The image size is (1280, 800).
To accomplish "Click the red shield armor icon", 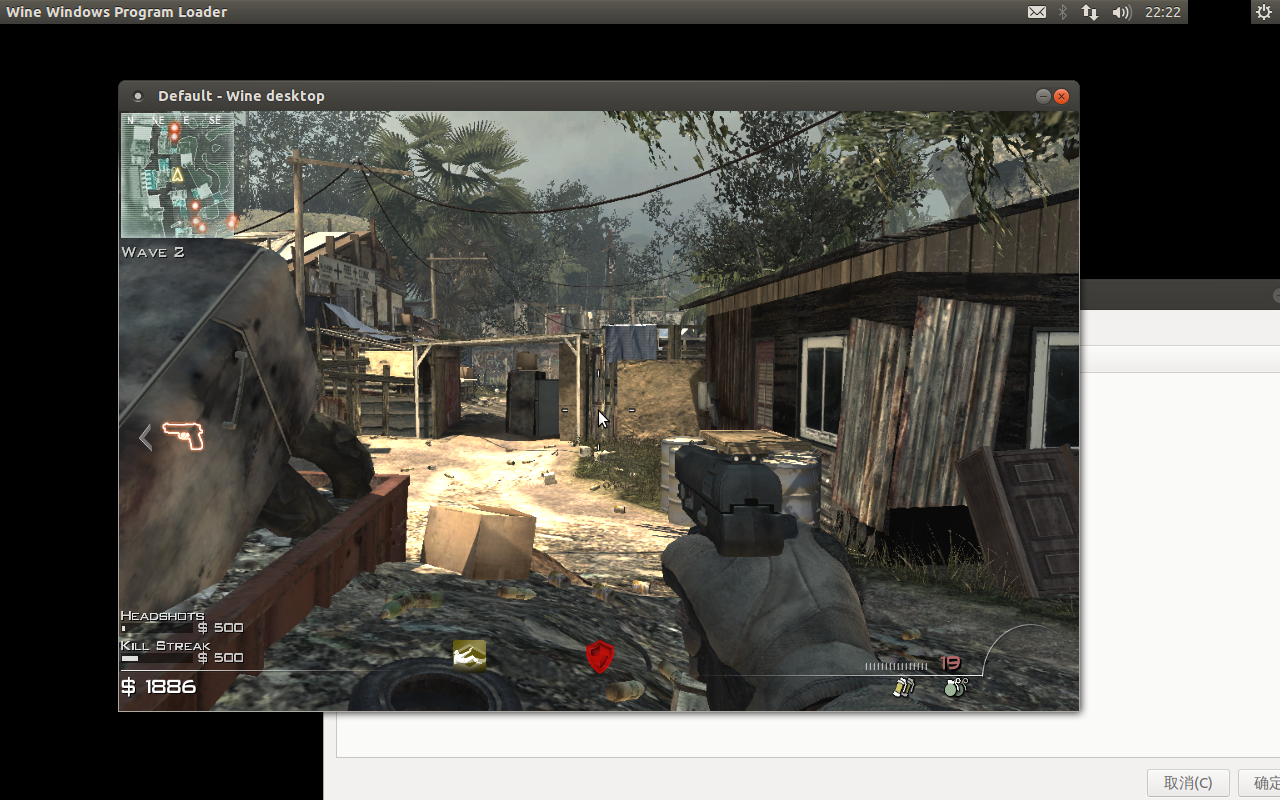I will click(599, 656).
